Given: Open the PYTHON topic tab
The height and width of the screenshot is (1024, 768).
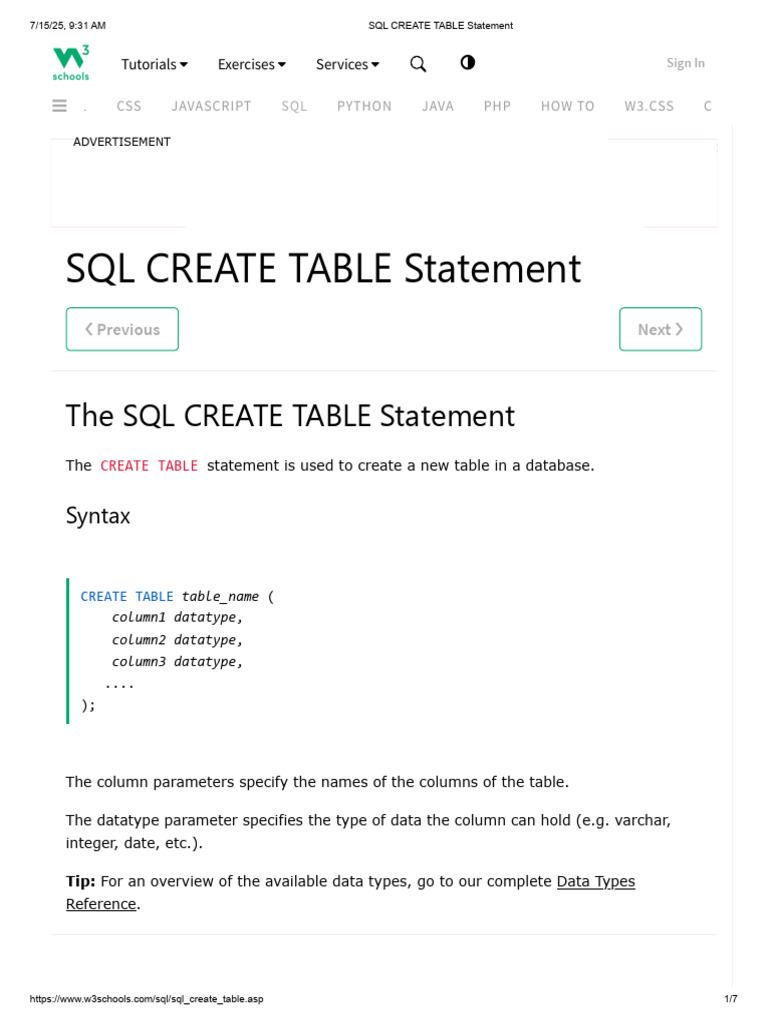Looking at the screenshot, I should [x=364, y=106].
